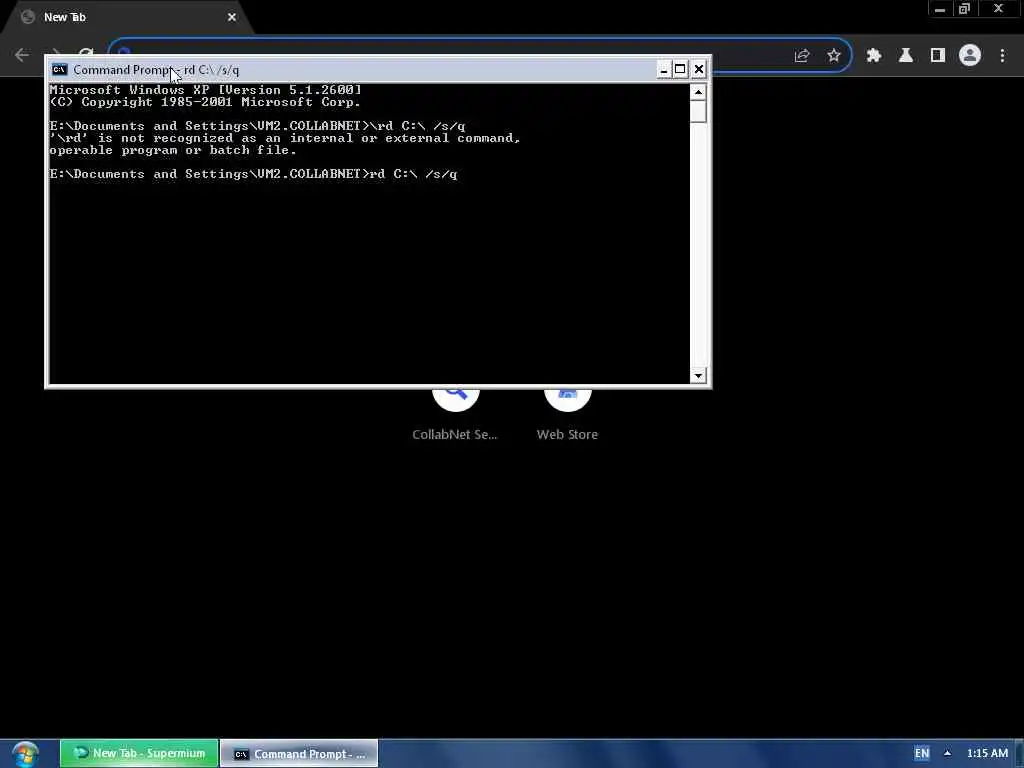Screen dimensions: 1024x768
Task: Bookmark this tab with the star icon
Action: pyautogui.click(x=834, y=56)
